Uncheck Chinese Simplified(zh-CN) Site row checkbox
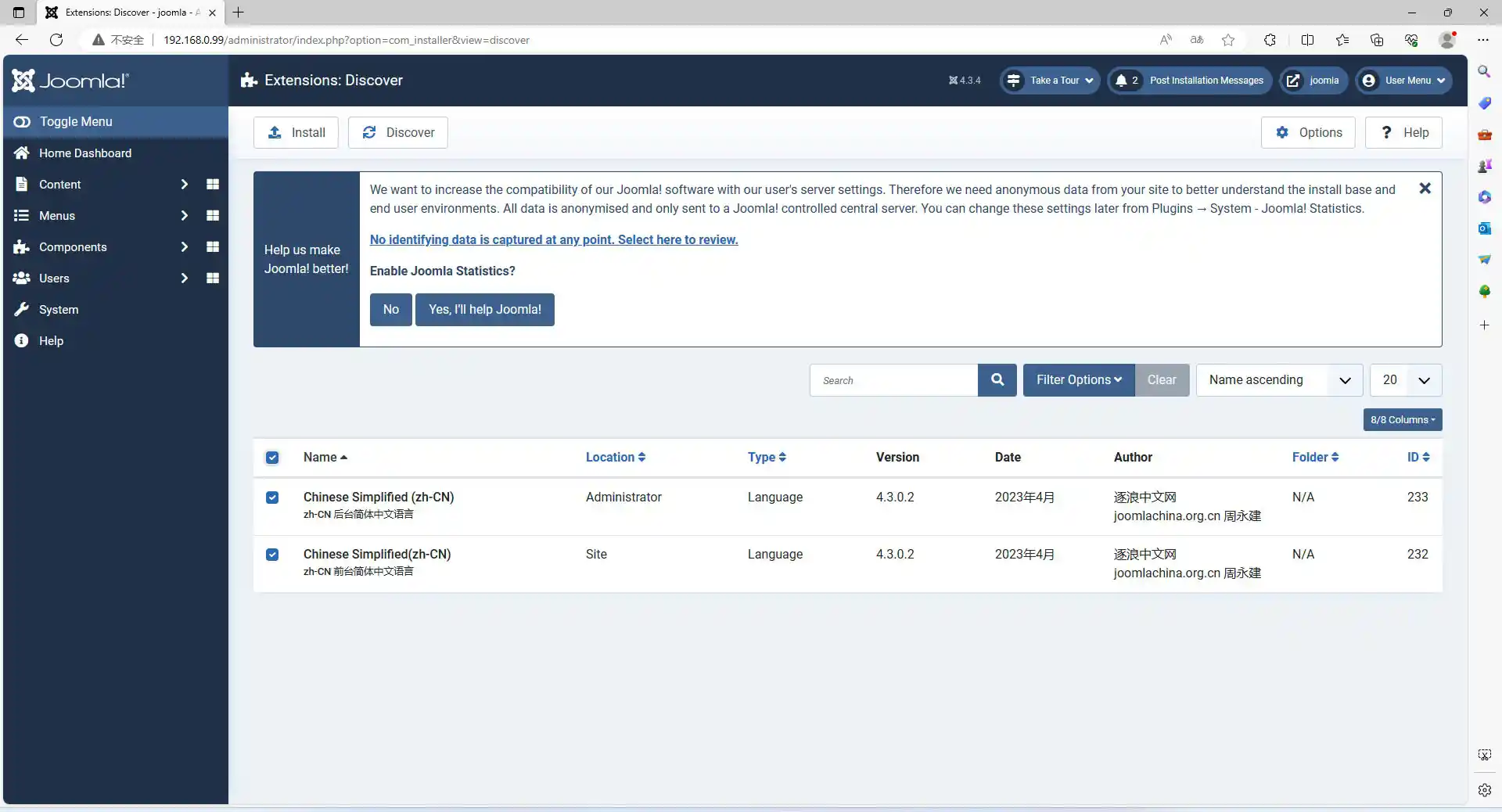 tap(272, 555)
